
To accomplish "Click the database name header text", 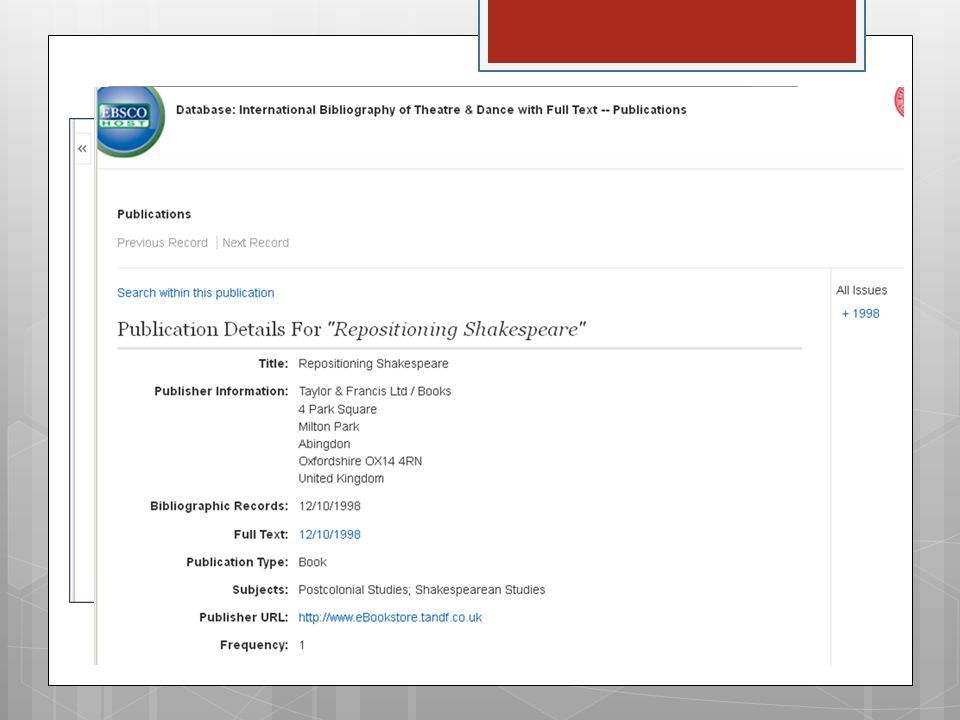I will pos(431,110).
